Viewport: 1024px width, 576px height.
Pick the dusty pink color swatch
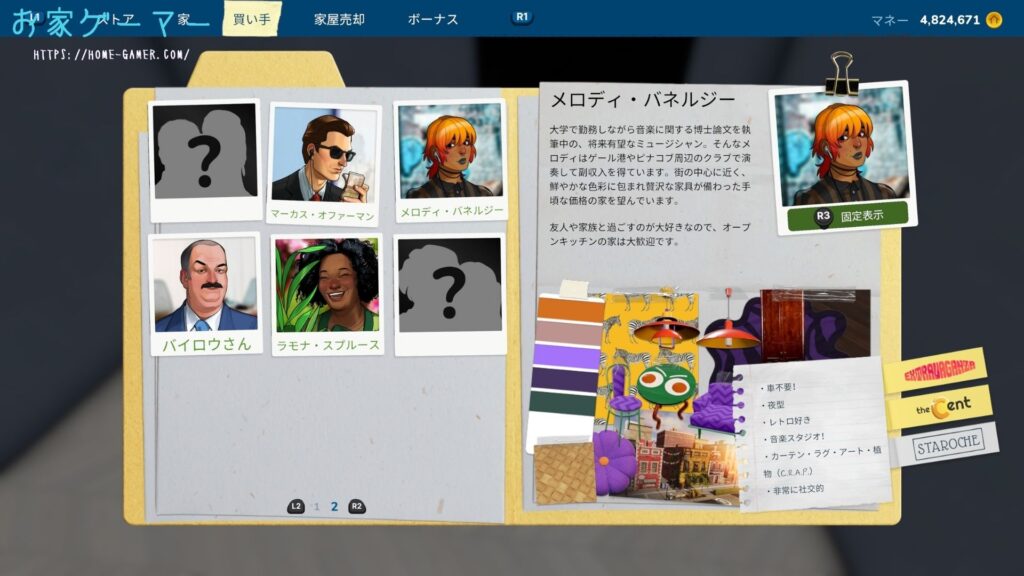pos(568,332)
